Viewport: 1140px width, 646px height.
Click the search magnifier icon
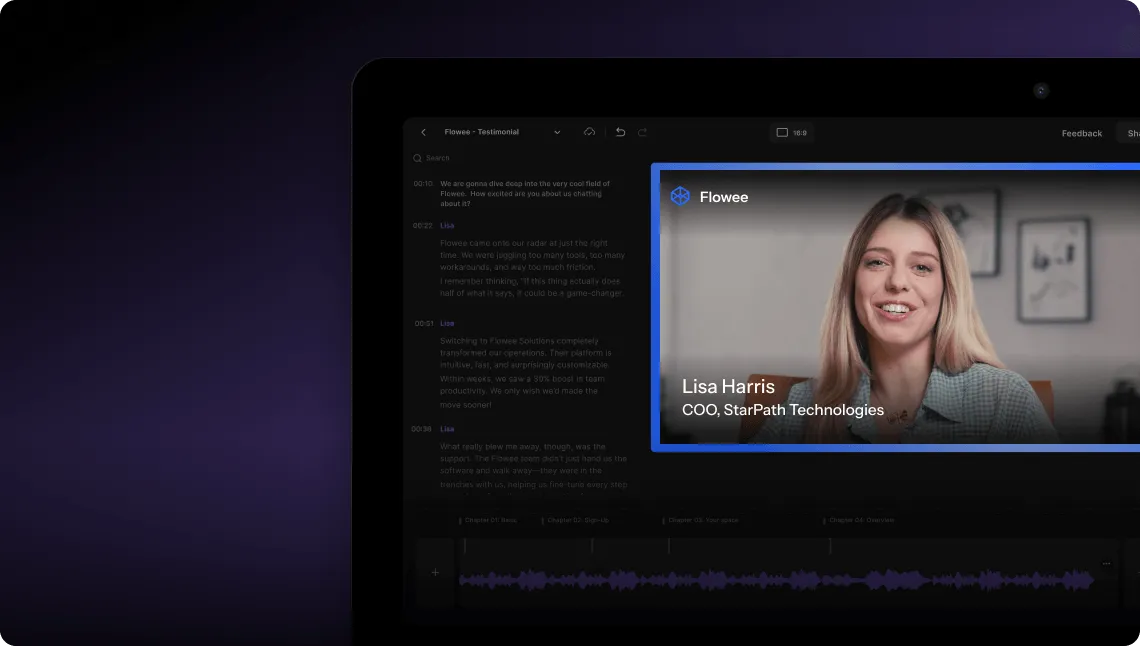pos(417,158)
